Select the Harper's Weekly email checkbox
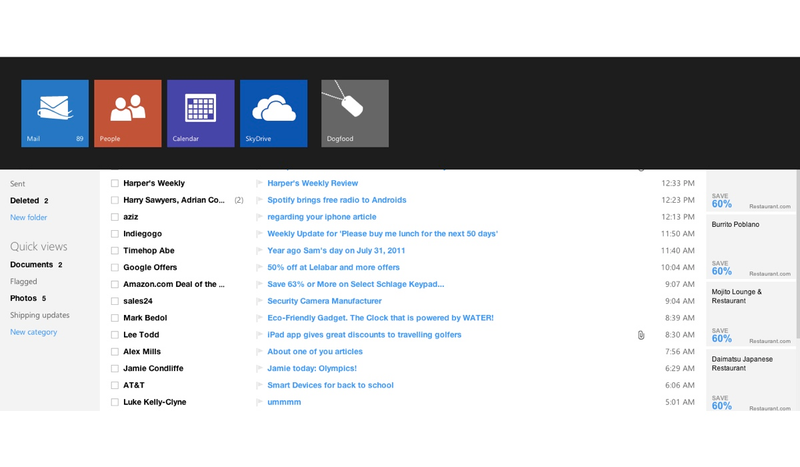This screenshot has width=800, height=467. click(x=115, y=183)
